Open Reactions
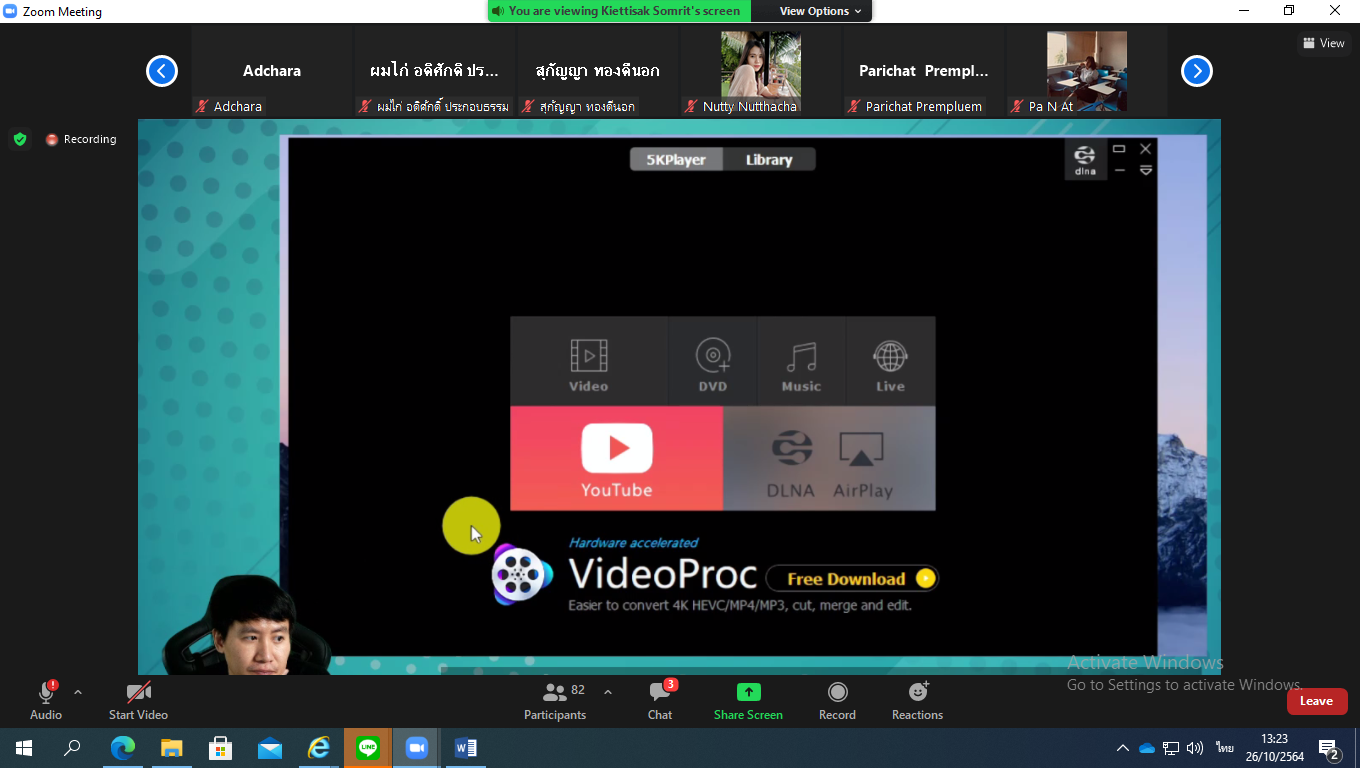Screen dimensions: 1360x768 [917, 700]
